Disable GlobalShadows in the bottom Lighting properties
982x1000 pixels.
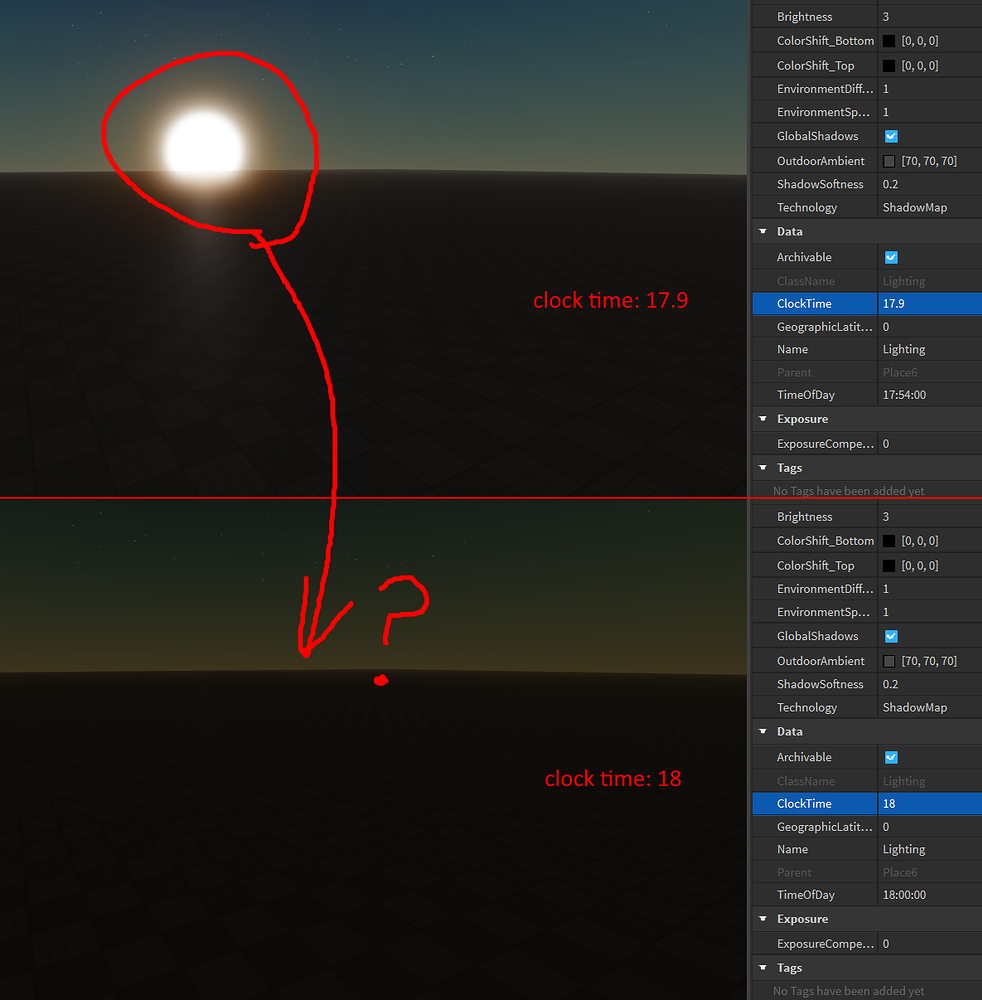point(890,636)
